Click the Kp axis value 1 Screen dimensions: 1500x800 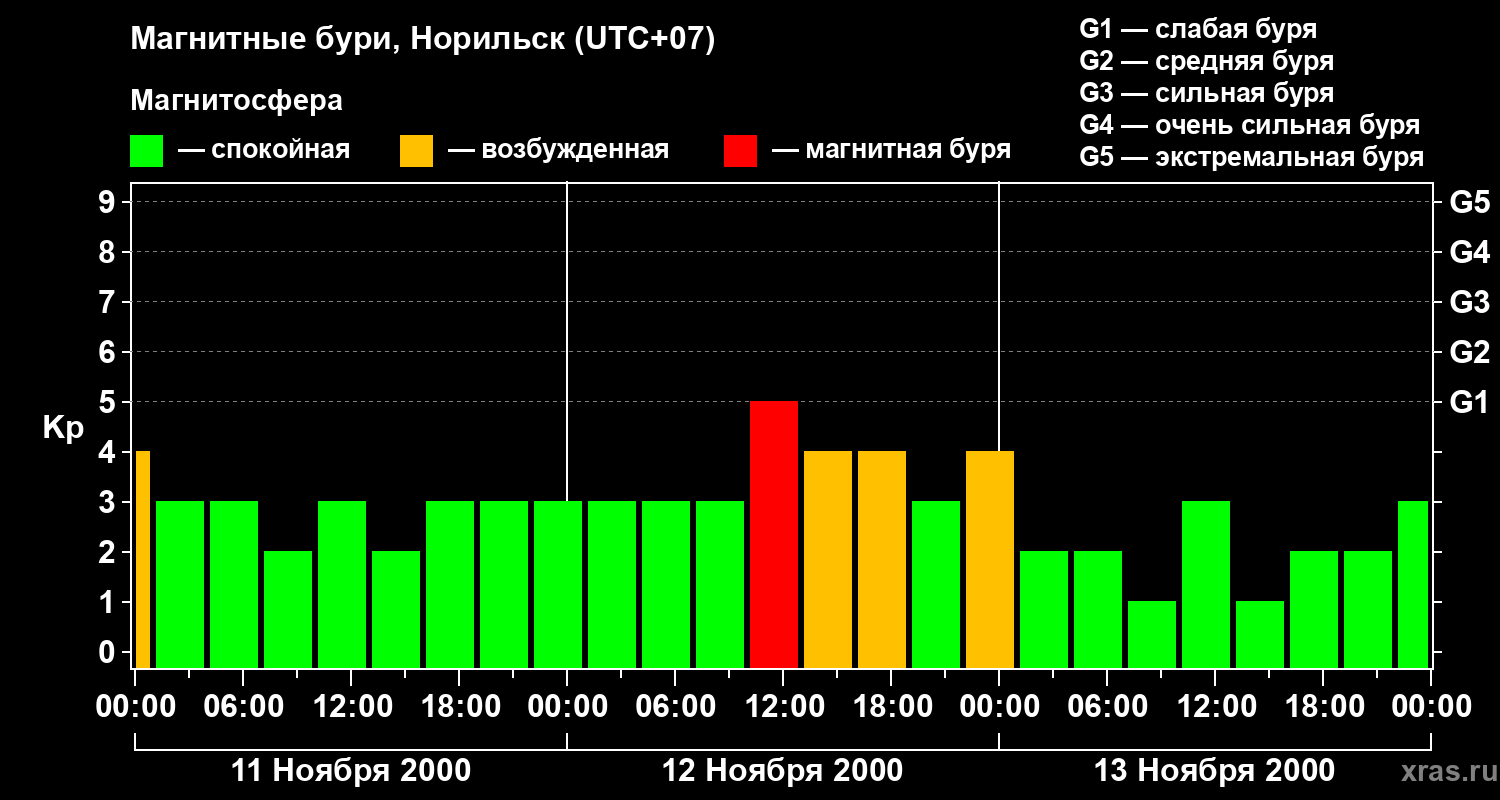[108, 603]
